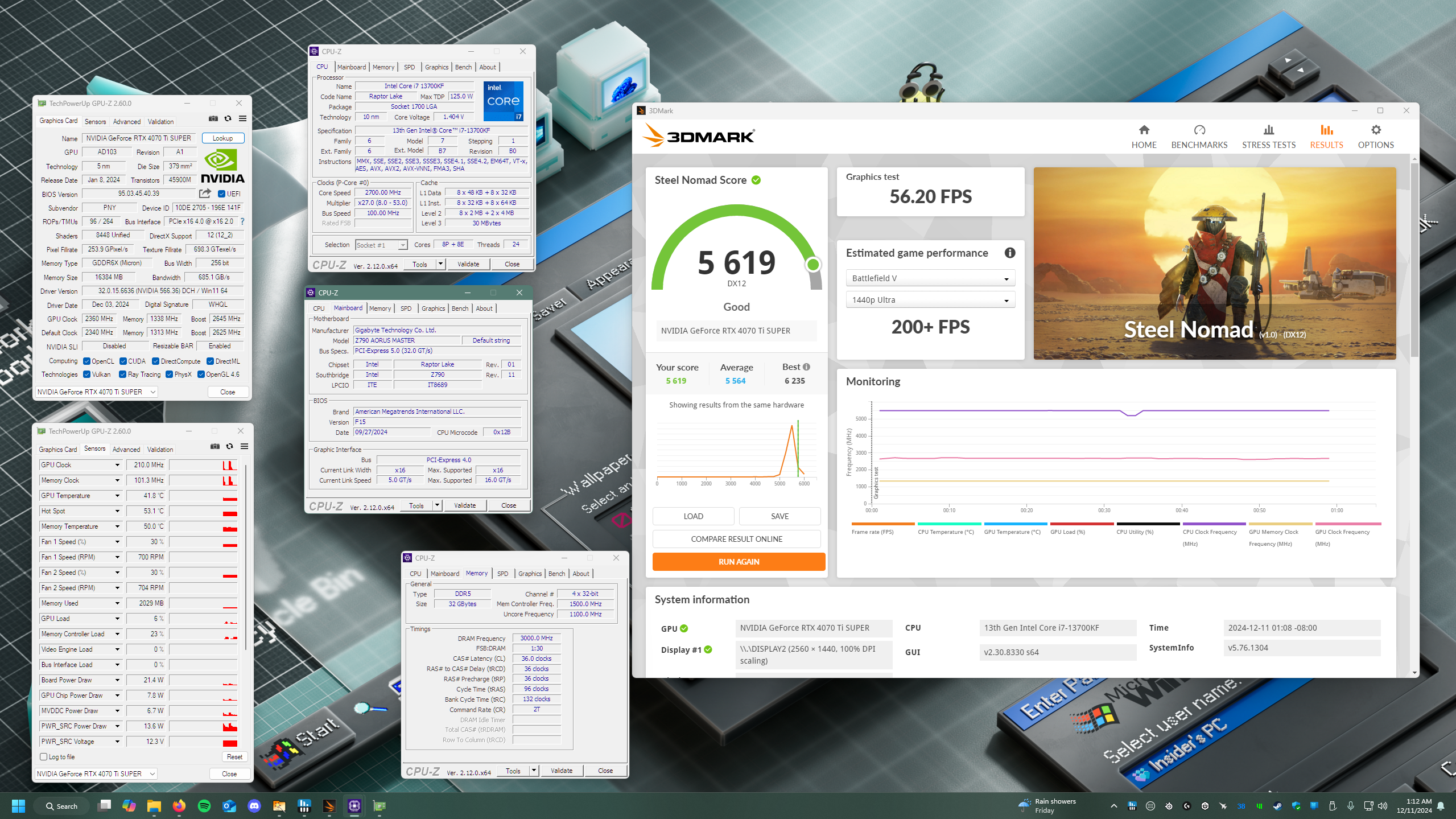Click the SAVE result button
1456x819 pixels.
point(779,516)
